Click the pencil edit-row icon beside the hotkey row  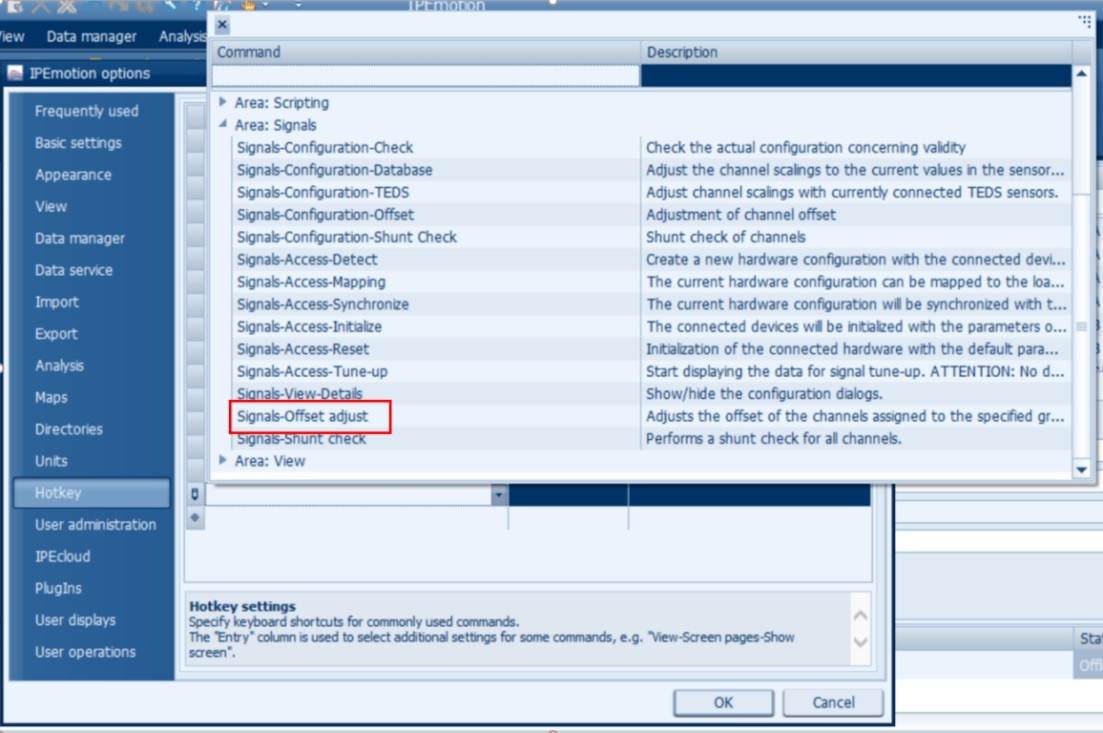(x=195, y=495)
